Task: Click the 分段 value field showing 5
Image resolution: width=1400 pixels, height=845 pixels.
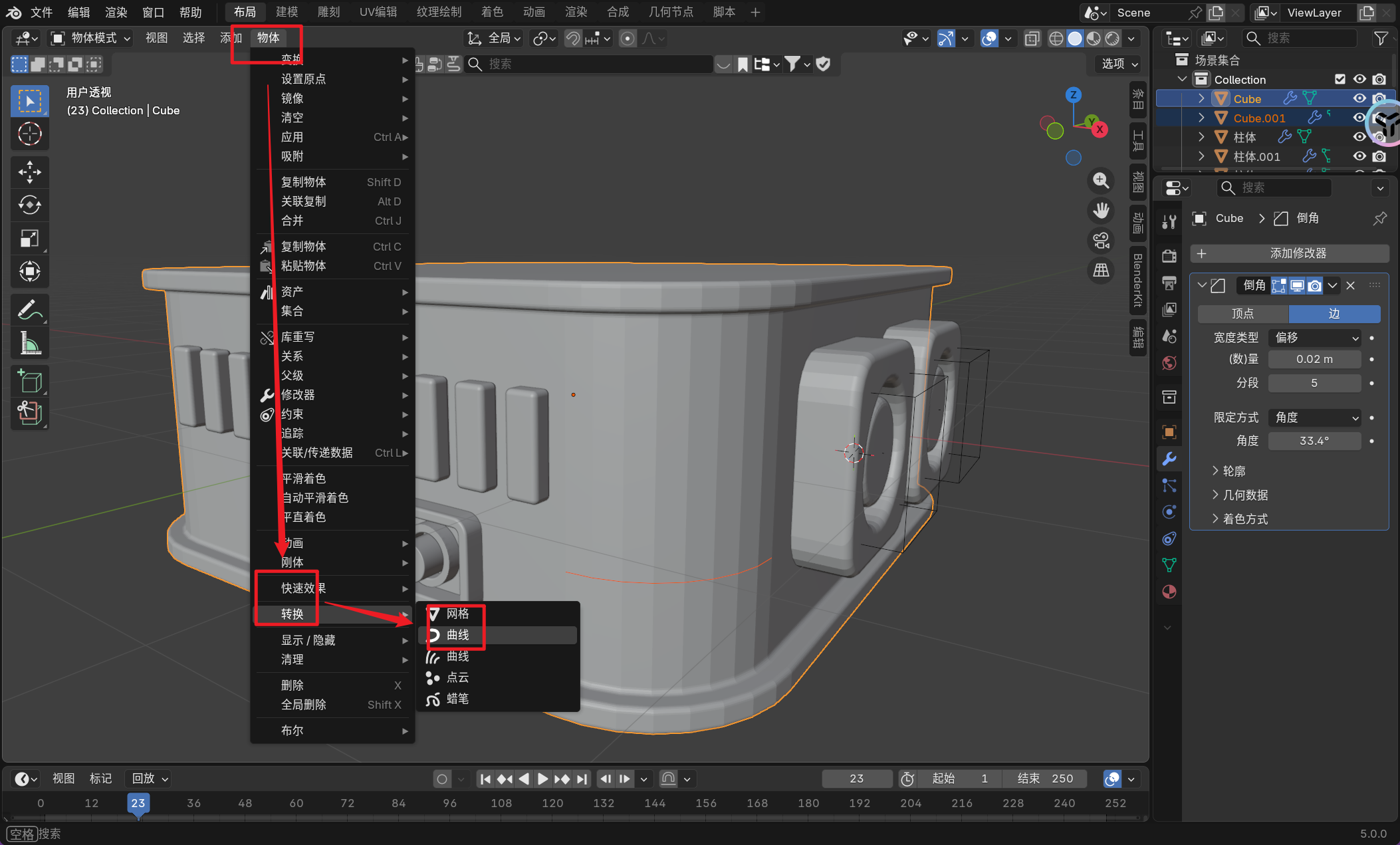Action: point(1314,383)
